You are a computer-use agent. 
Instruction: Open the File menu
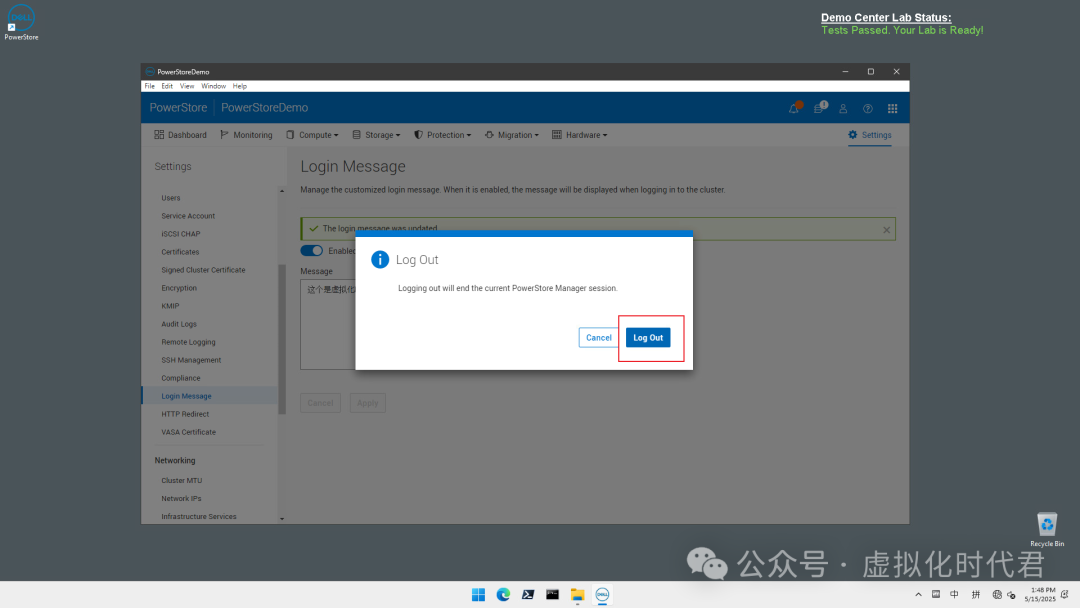pos(149,86)
